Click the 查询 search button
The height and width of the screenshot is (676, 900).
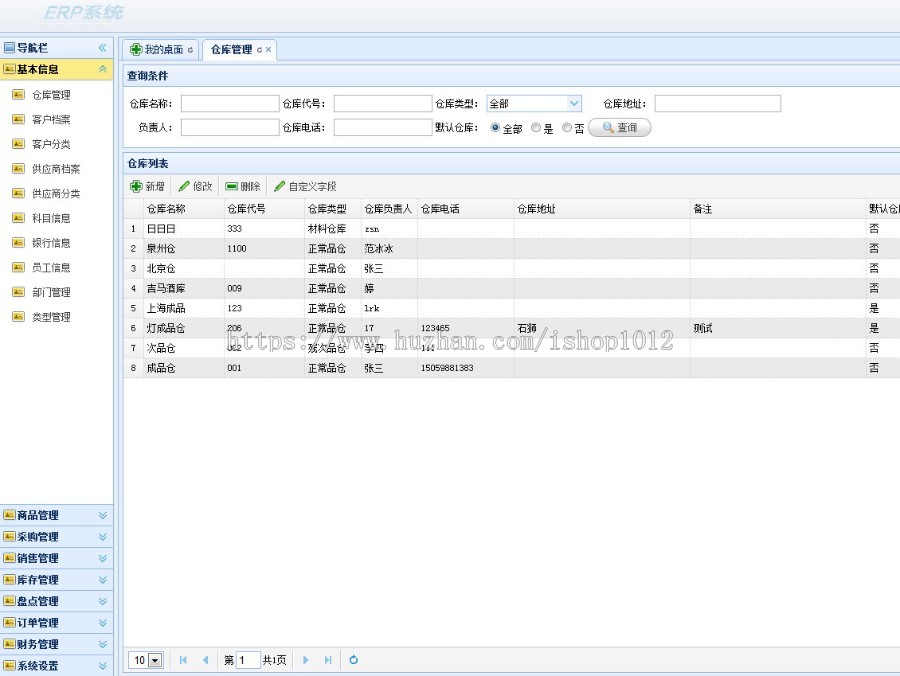pos(619,127)
